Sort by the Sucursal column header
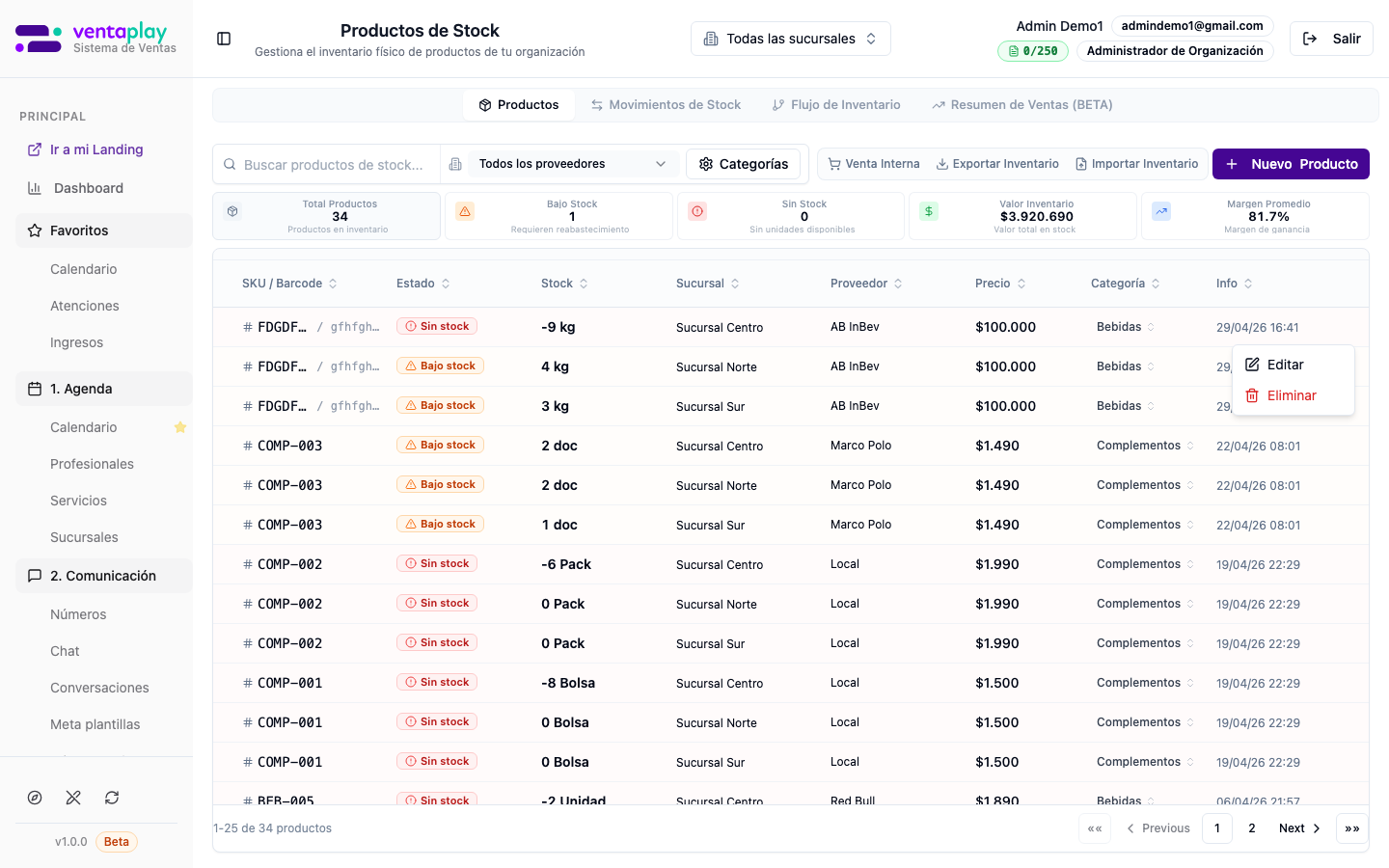The image size is (1389, 868). 708,284
